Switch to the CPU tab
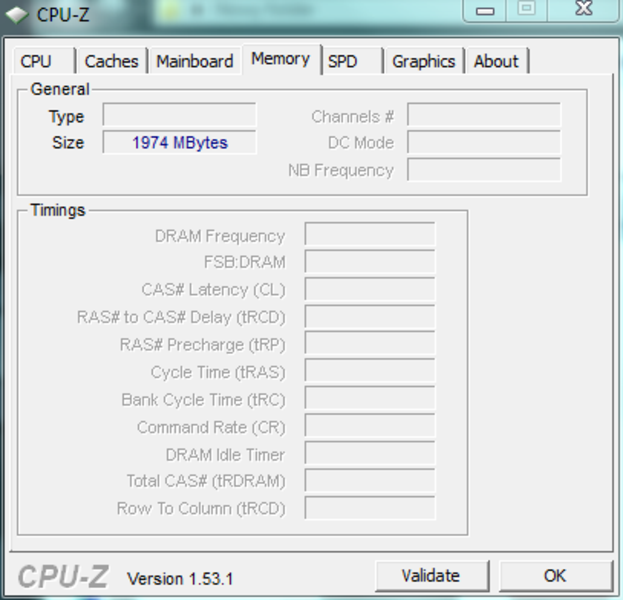This screenshot has height=600, width=623. coord(36,61)
